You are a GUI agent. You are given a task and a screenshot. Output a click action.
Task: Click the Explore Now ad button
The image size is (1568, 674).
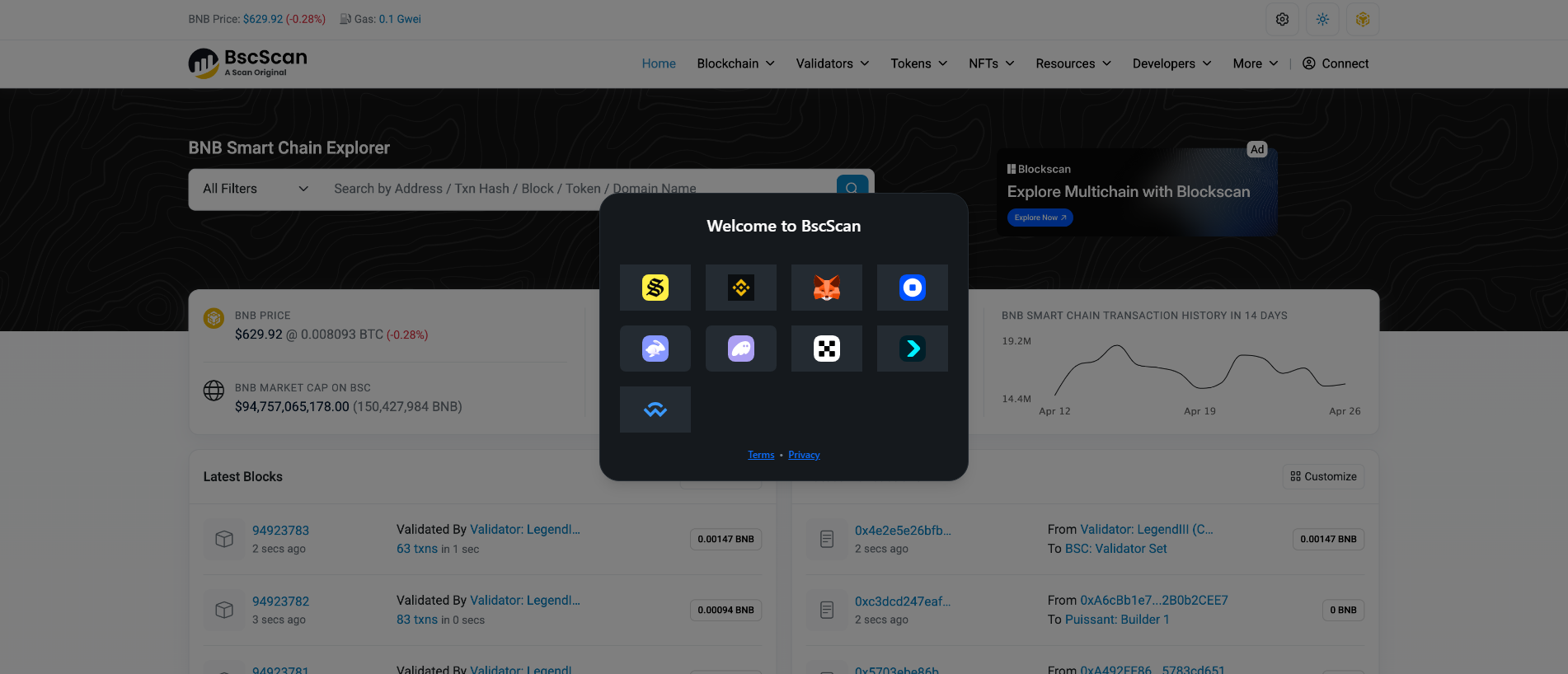[x=1040, y=218]
